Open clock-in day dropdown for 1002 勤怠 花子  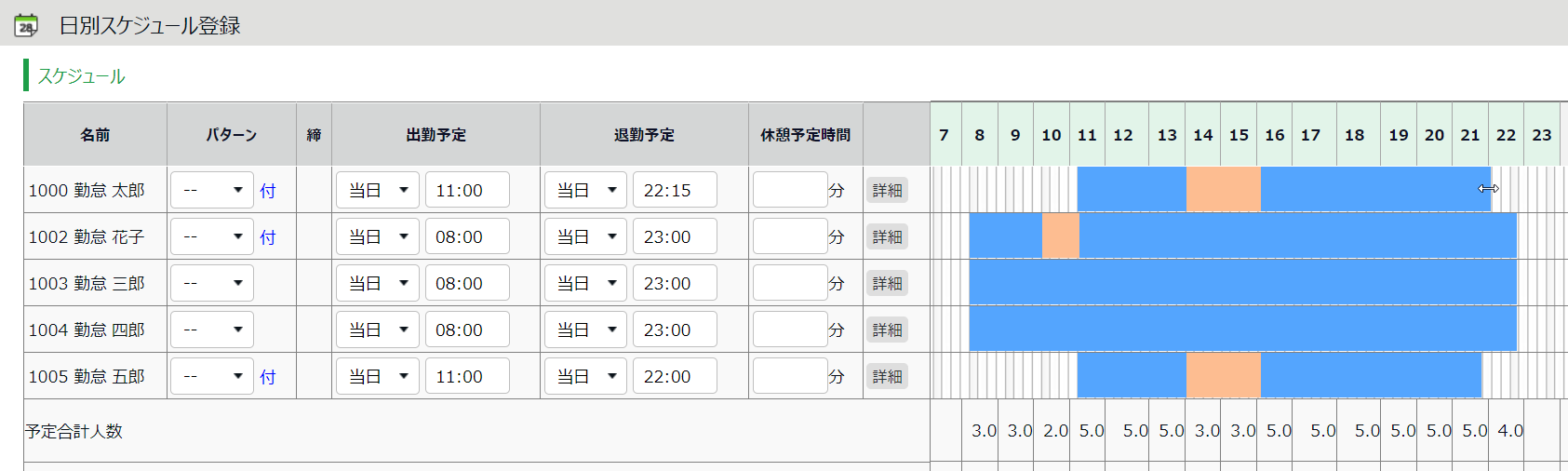tap(378, 236)
